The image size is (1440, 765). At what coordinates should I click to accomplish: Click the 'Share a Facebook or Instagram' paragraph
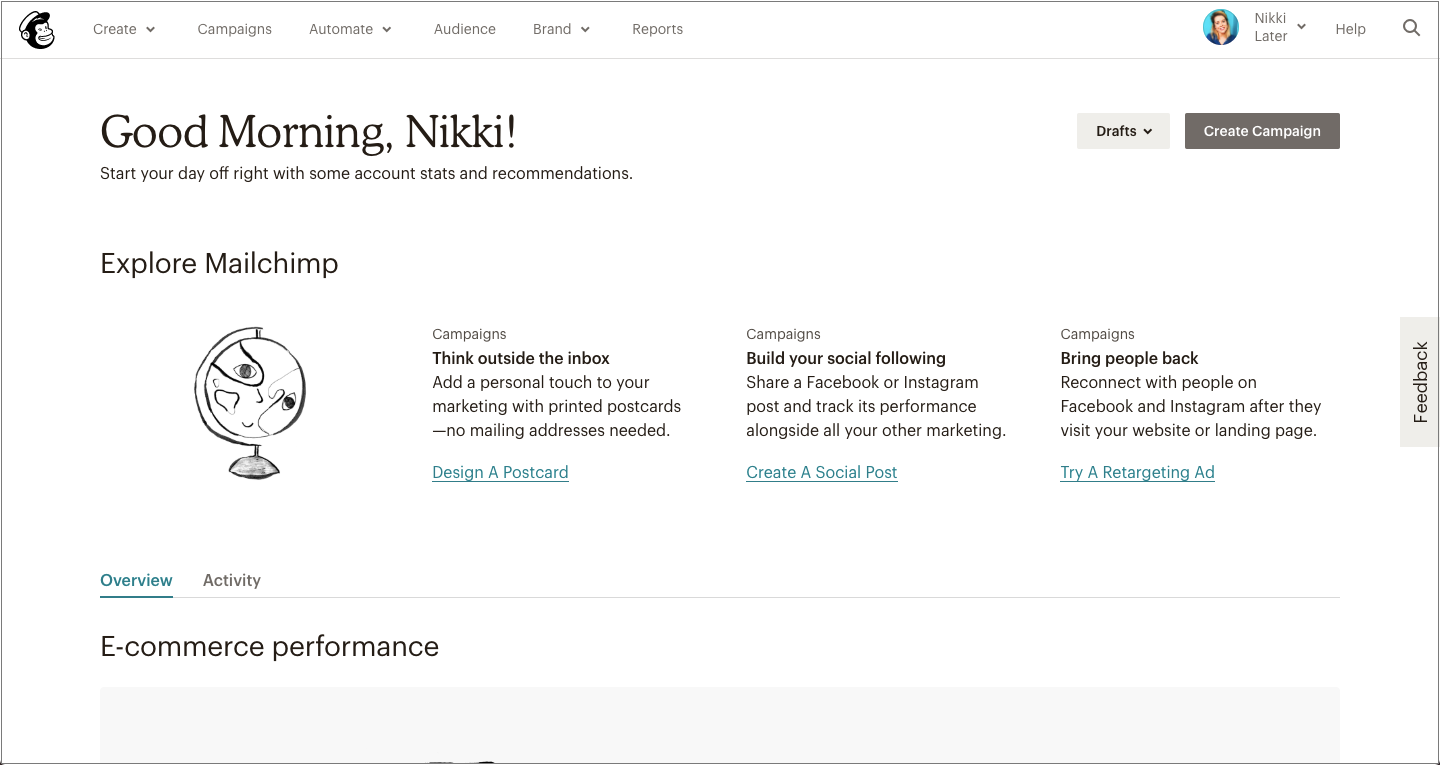coord(876,406)
